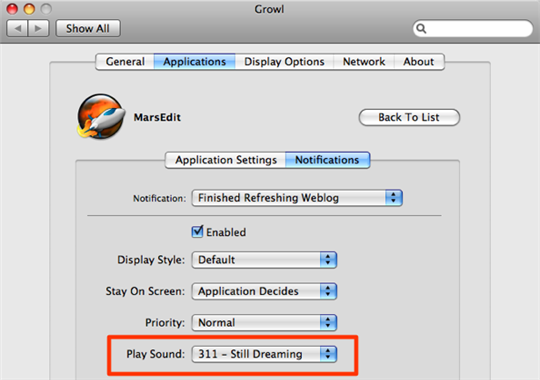Click the Notification label
Image resolution: width=540 pixels, height=380 pixels.
159,199
